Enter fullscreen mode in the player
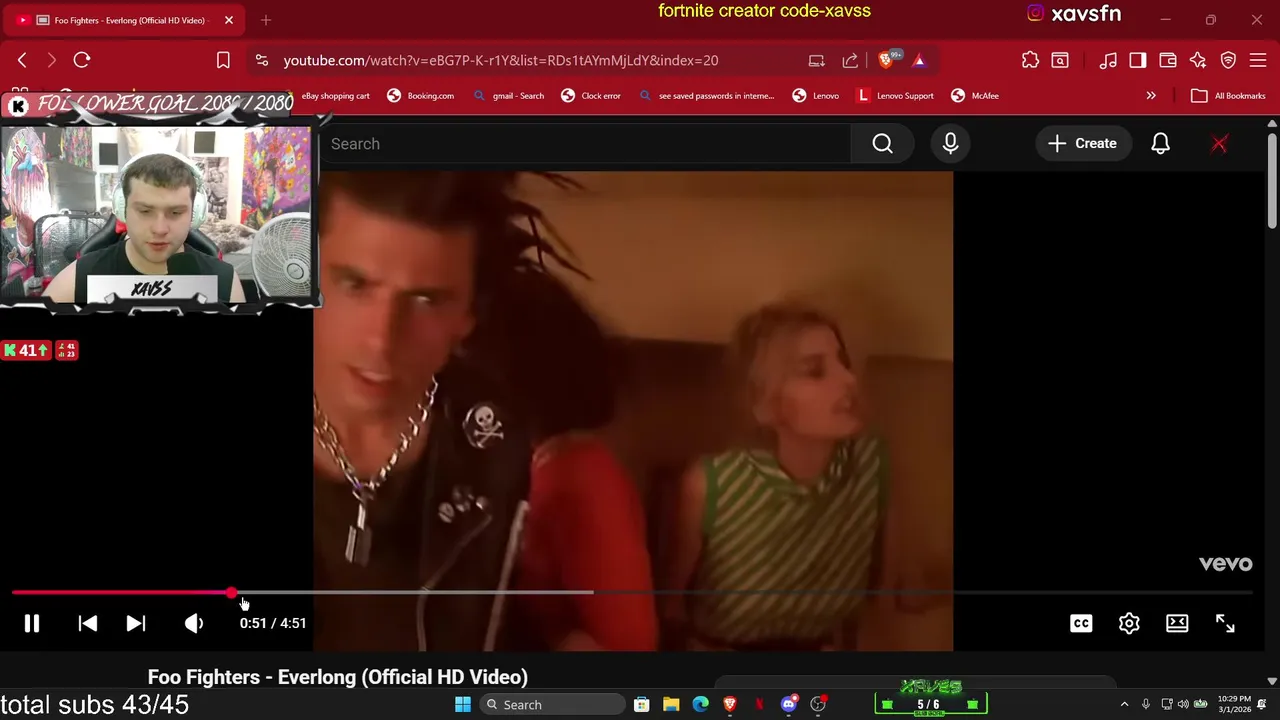 (x=1225, y=623)
